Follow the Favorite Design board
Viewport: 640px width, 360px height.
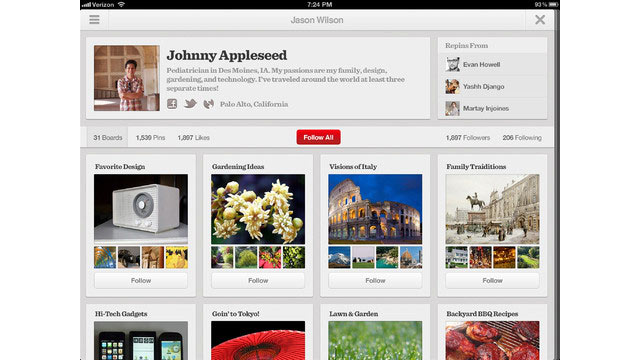[x=141, y=280]
